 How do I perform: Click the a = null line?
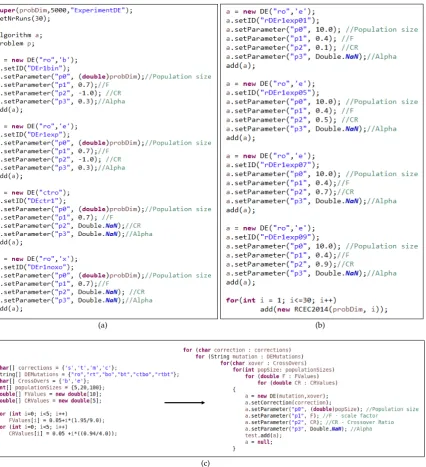pos(258,442)
